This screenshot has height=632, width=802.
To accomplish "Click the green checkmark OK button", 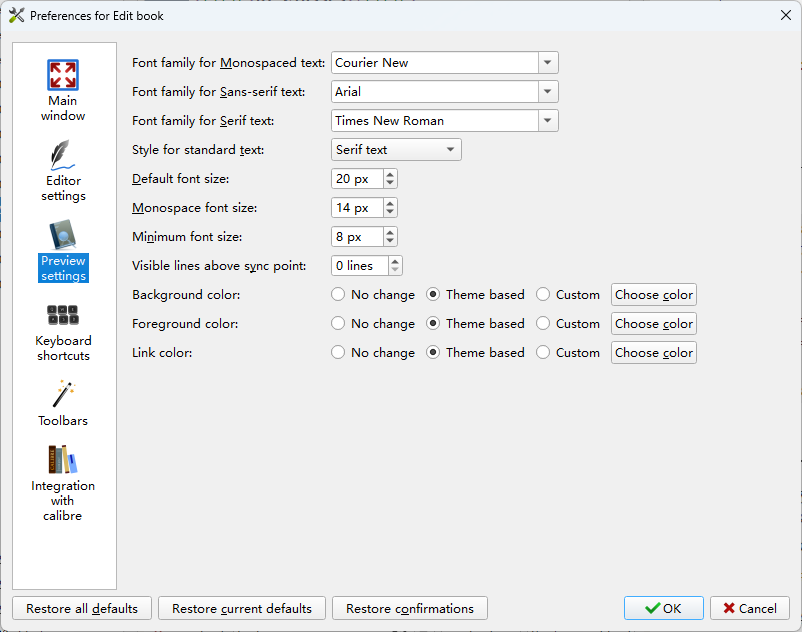I will click(x=663, y=608).
